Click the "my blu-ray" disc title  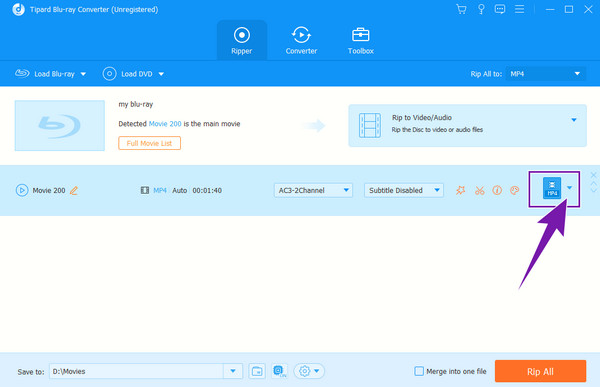tap(135, 104)
